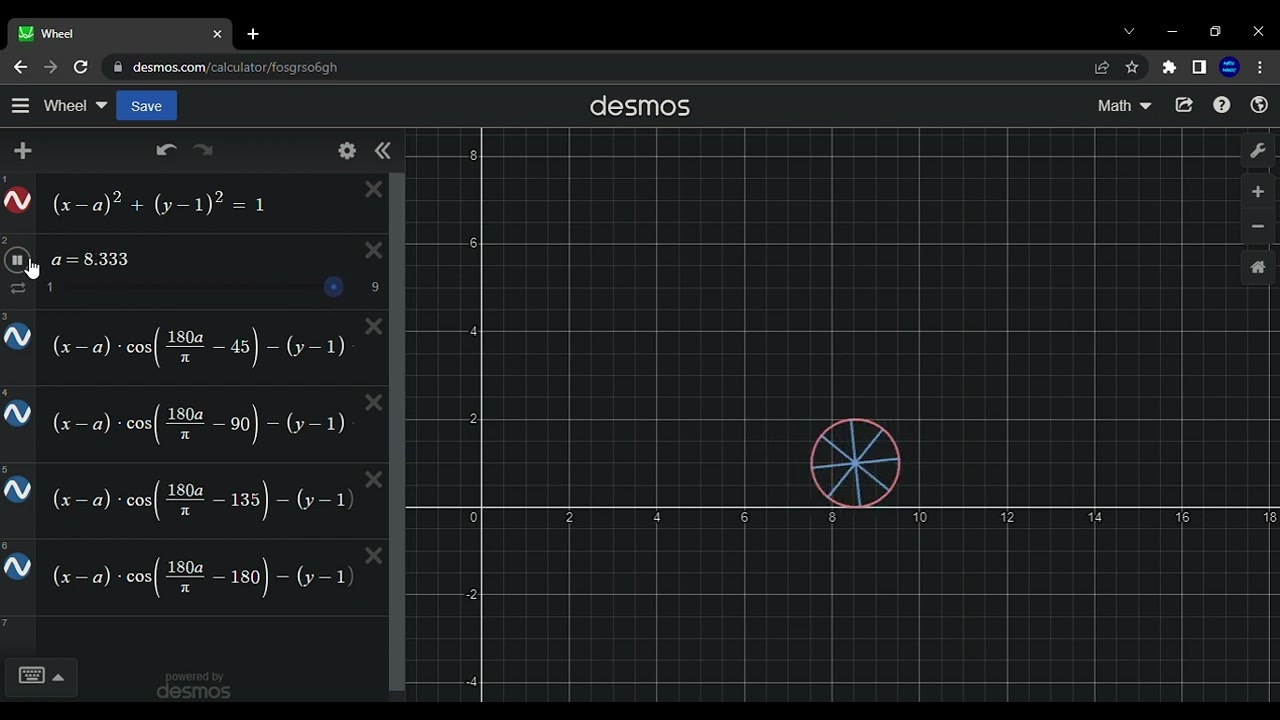Go back in the browser
This screenshot has height=720, width=1280.
pyautogui.click(x=20, y=67)
